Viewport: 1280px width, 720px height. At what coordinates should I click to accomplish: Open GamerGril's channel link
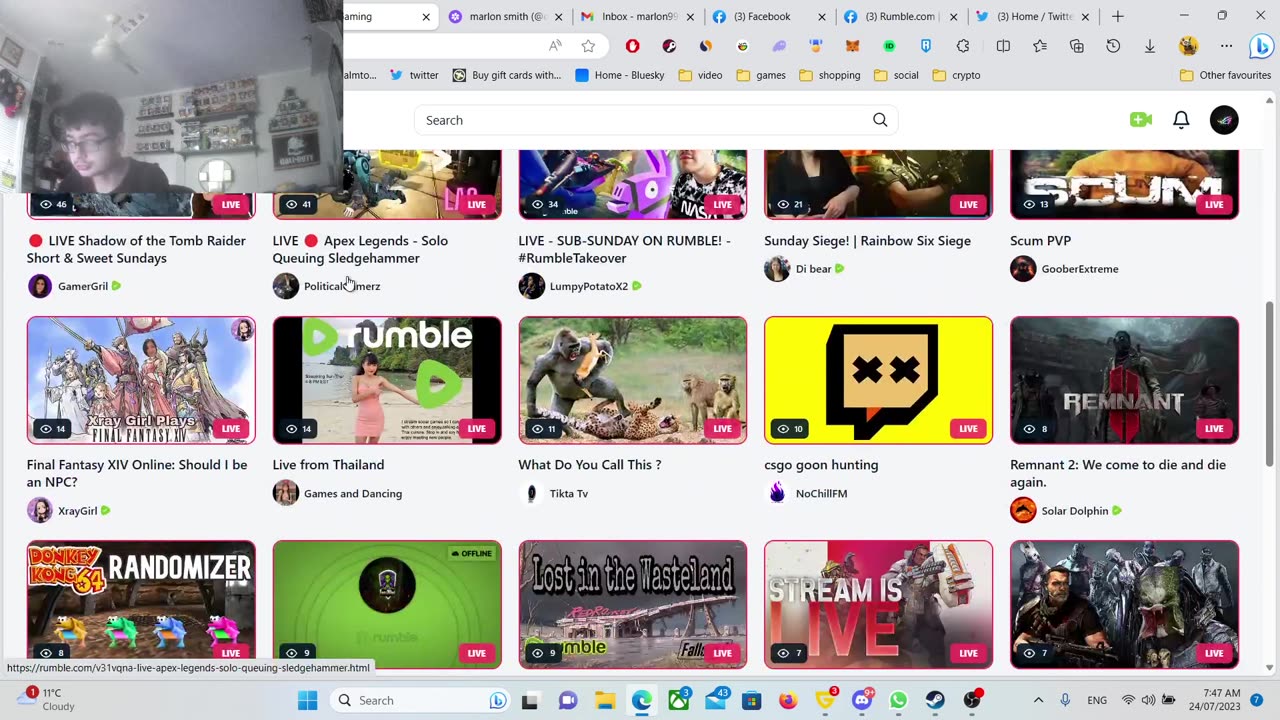click(x=82, y=286)
